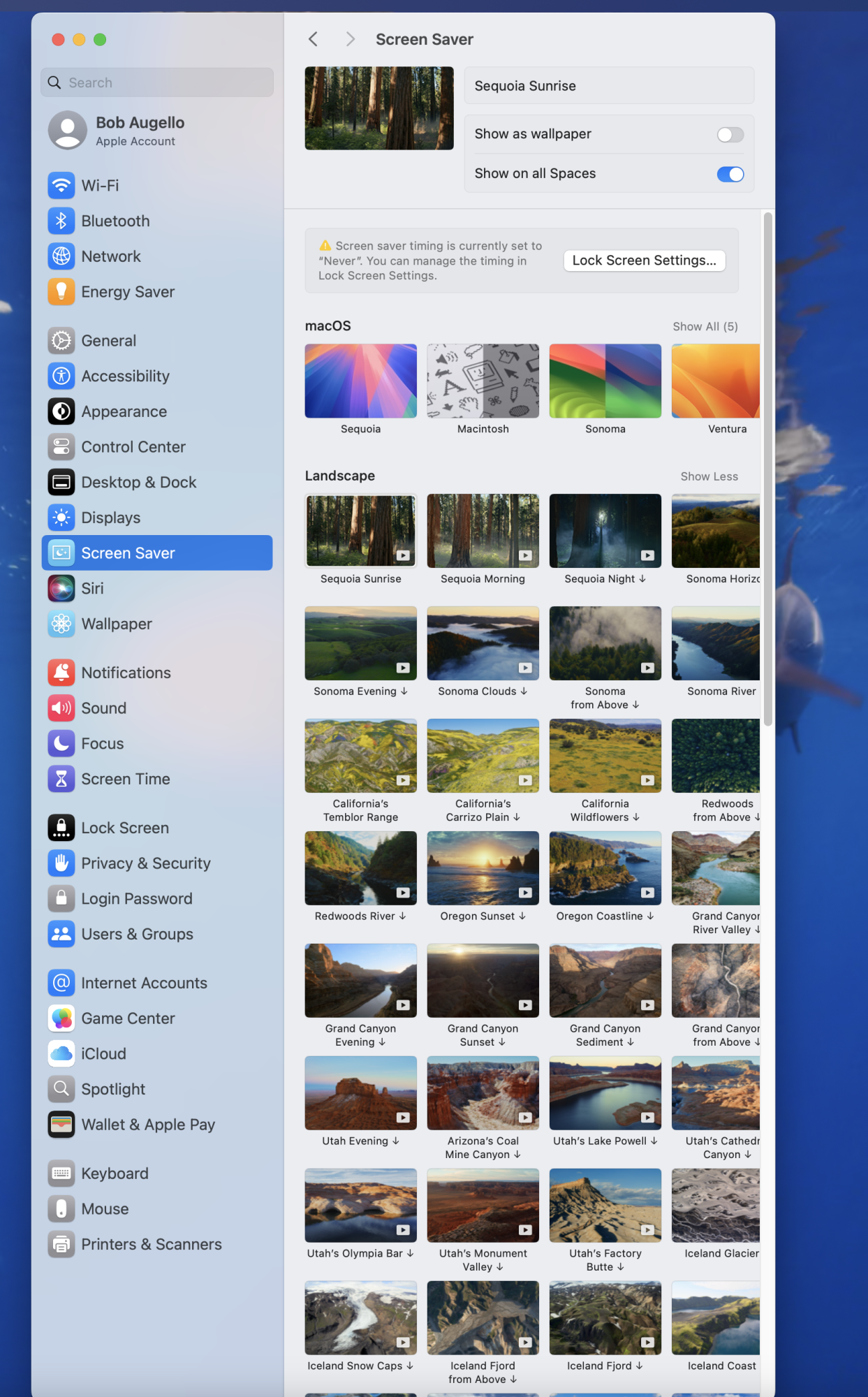868x1397 pixels.
Task: Go back with the left chevron
Action: [314, 39]
